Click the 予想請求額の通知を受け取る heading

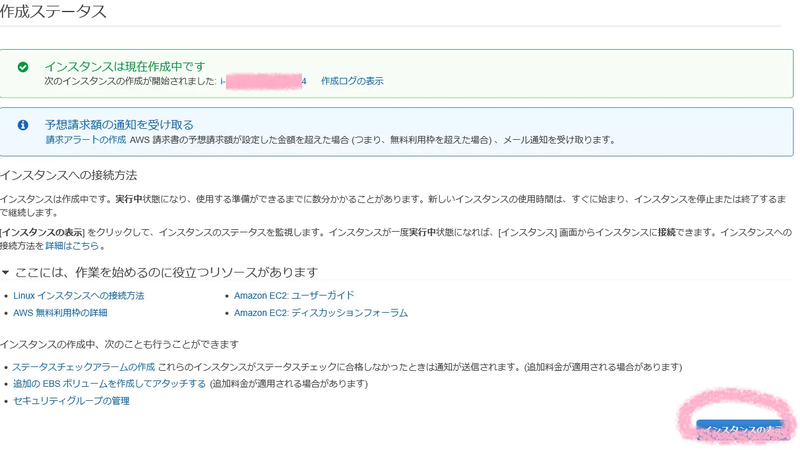(119, 125)
